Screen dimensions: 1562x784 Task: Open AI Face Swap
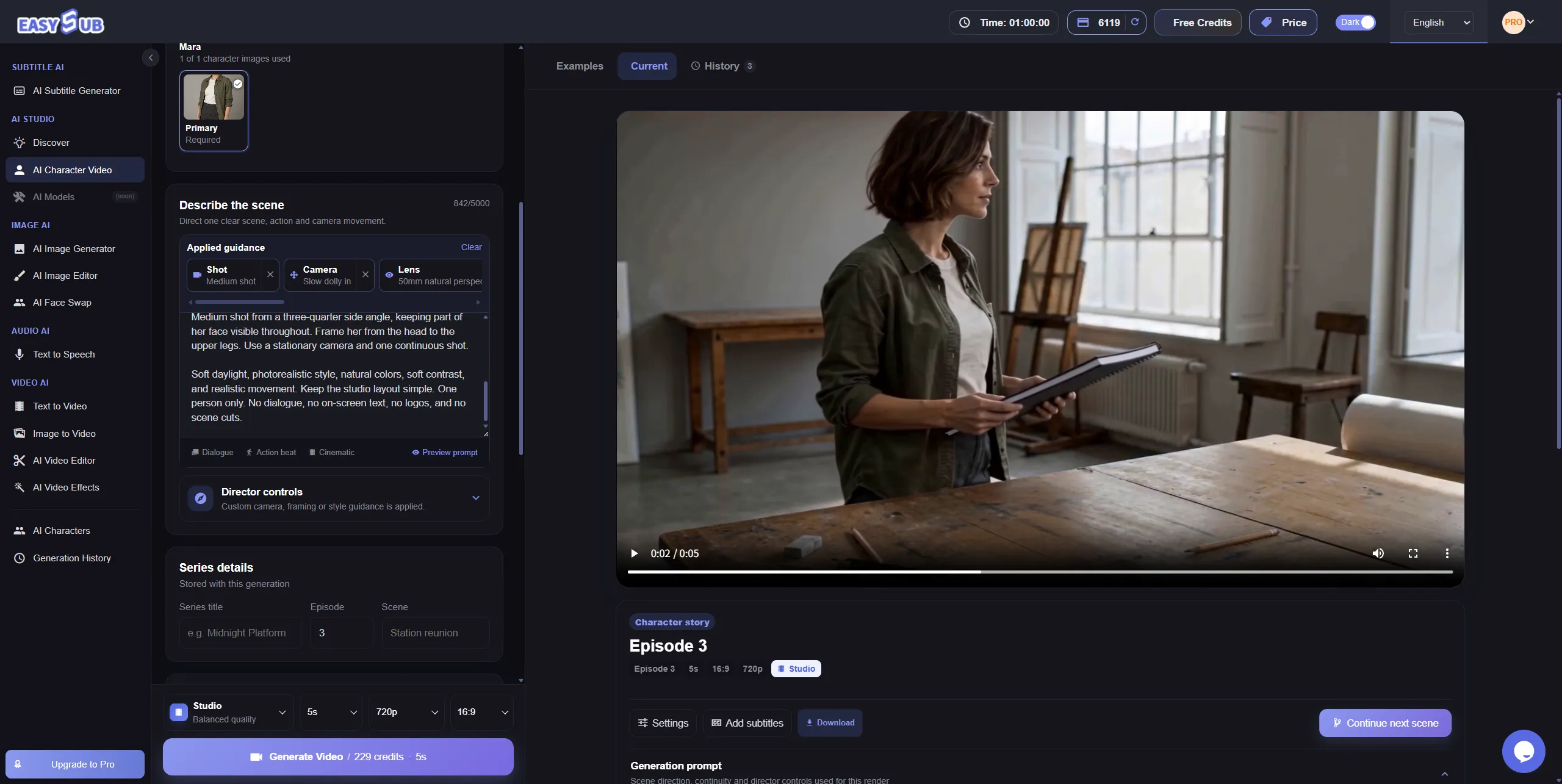point(75,303)
